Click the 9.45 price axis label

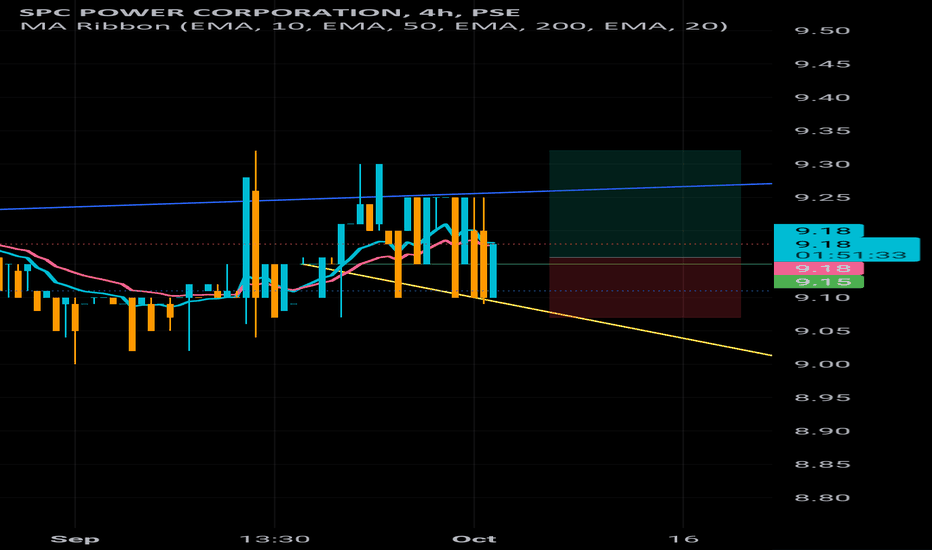822,64
